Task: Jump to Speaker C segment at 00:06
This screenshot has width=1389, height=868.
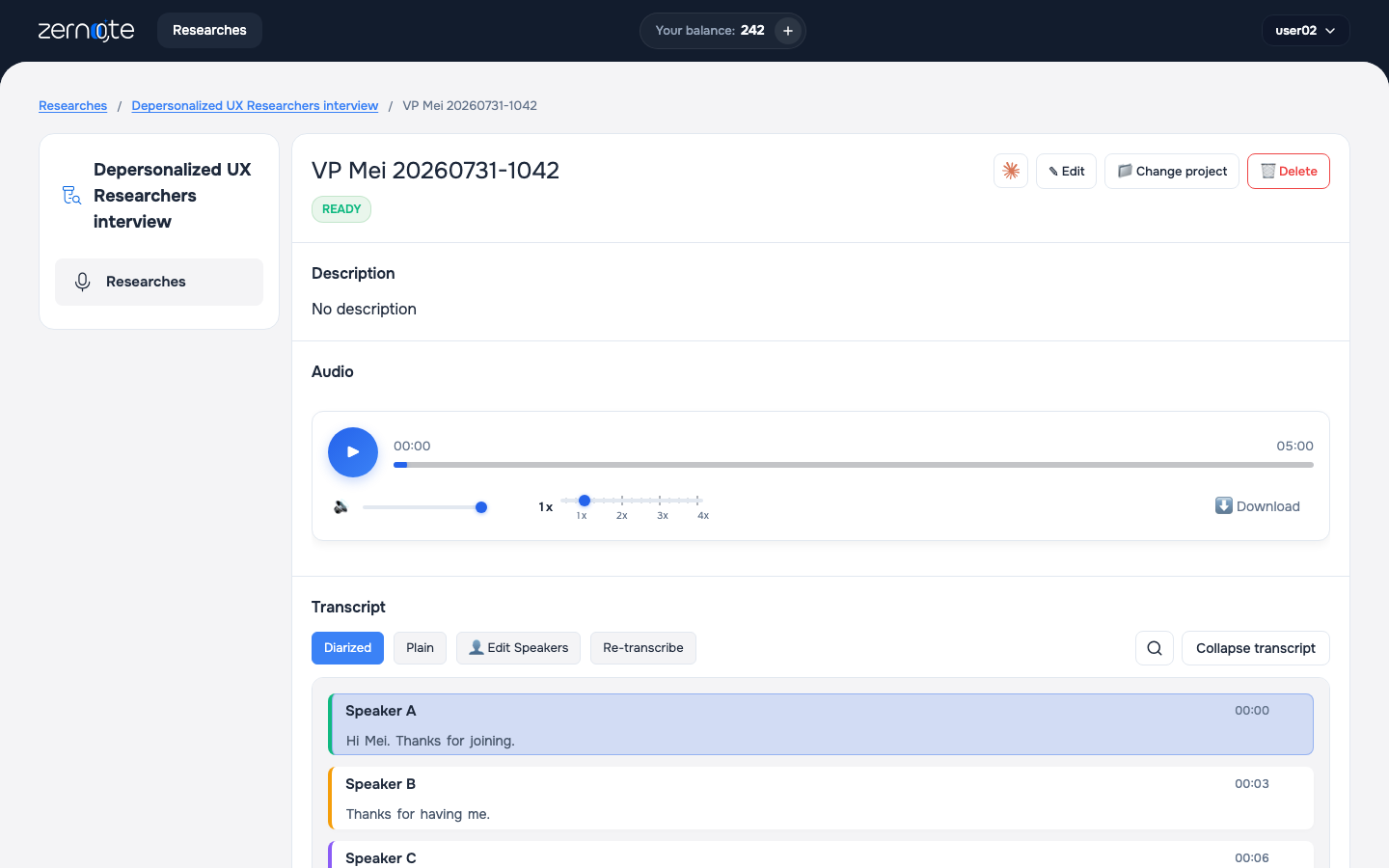Action: tap(821, 854)
